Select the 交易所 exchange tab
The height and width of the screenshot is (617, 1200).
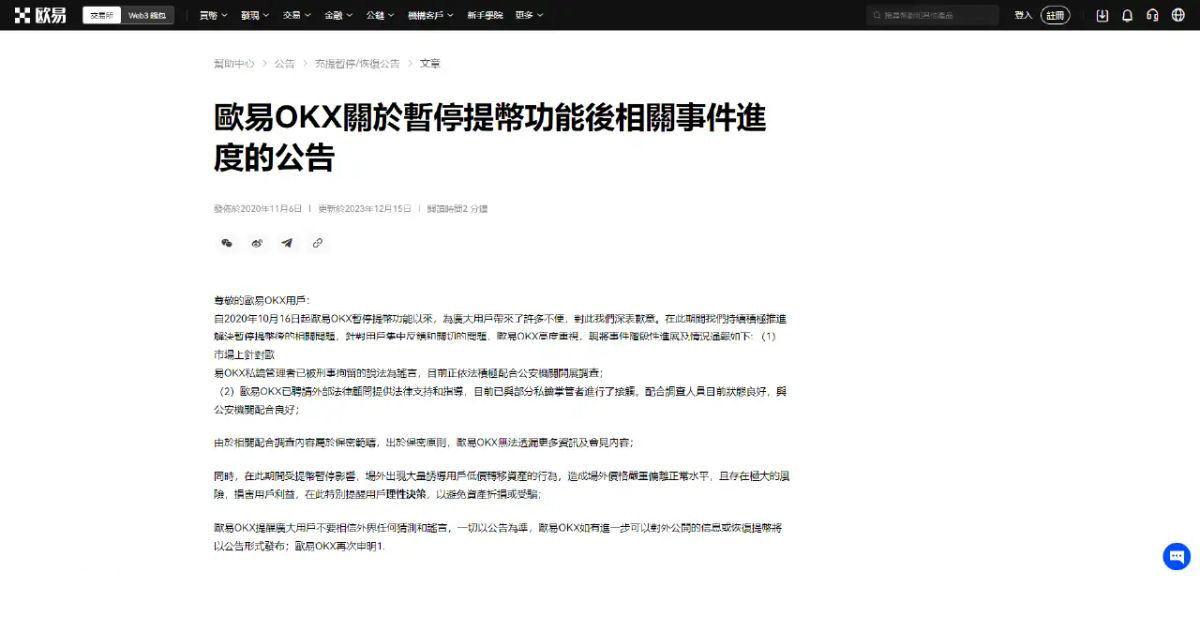pyautogui.click(x=101, y=15)
